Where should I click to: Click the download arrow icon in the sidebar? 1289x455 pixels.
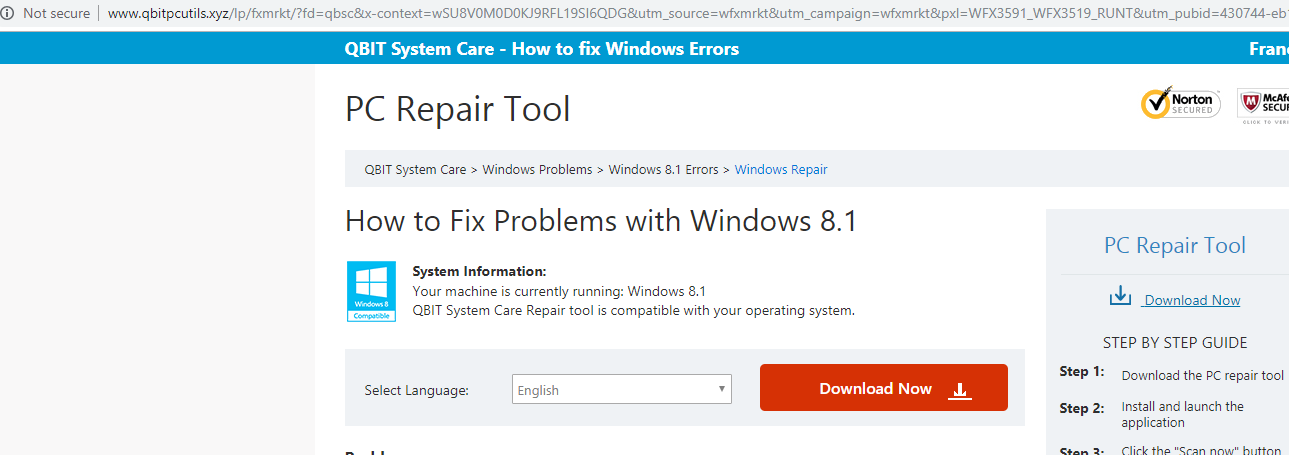pos(1120,297)
